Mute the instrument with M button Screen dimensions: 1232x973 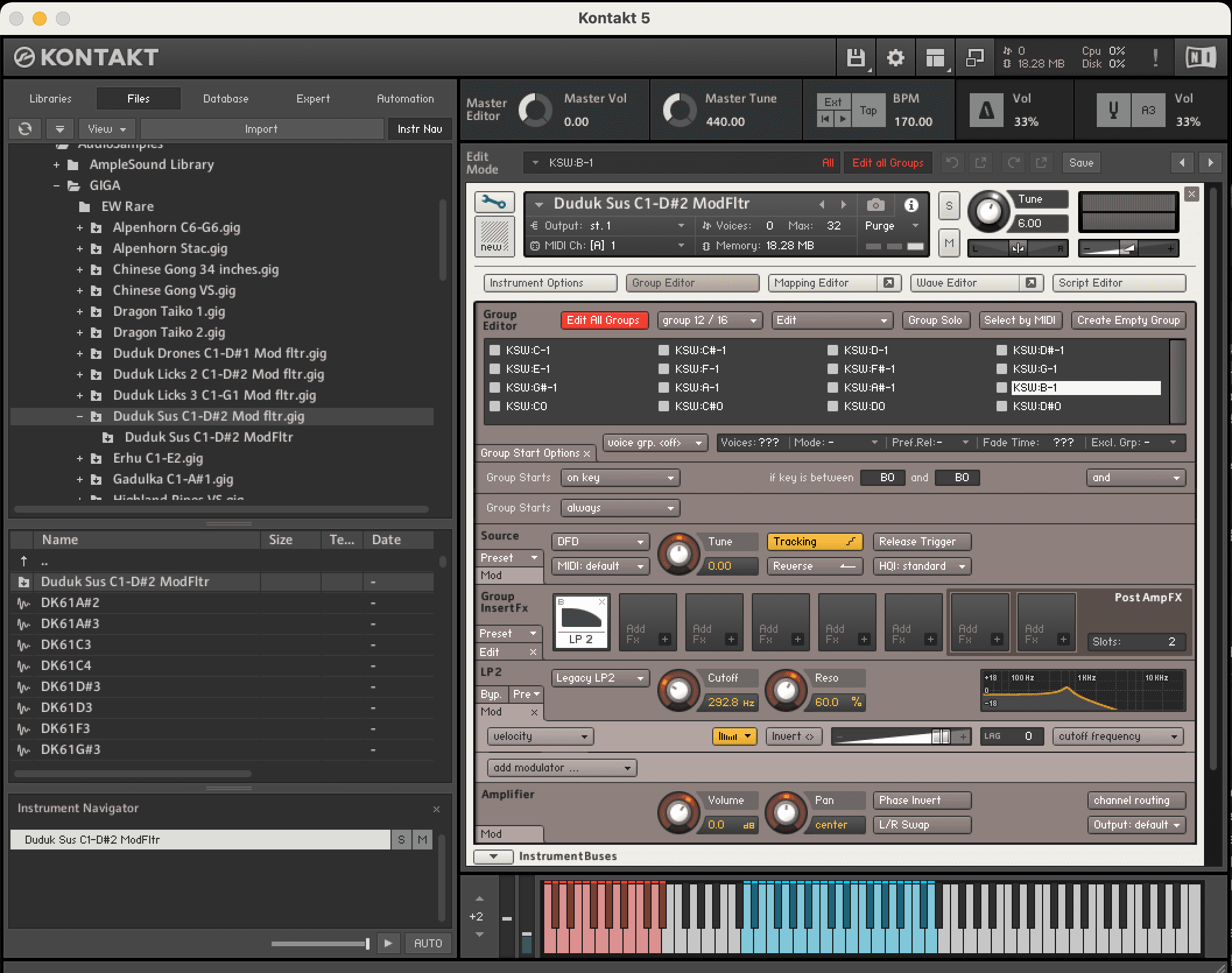pyautogui.click(x=949, y=243)
